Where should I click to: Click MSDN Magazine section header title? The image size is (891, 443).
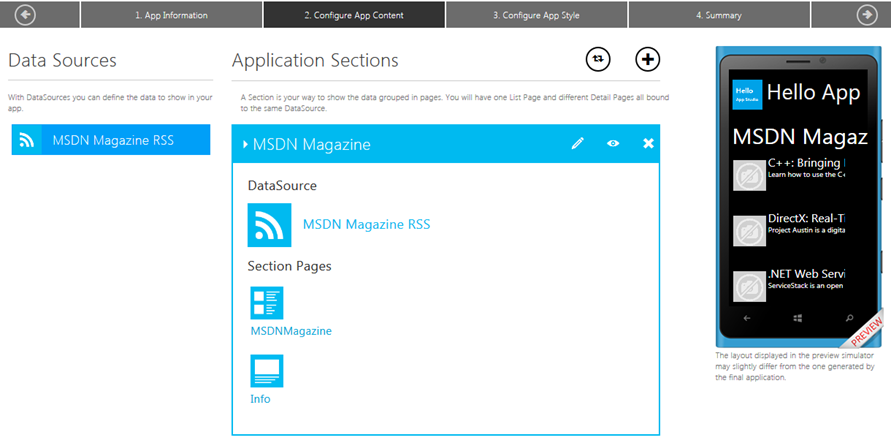(x=311, y=144)
